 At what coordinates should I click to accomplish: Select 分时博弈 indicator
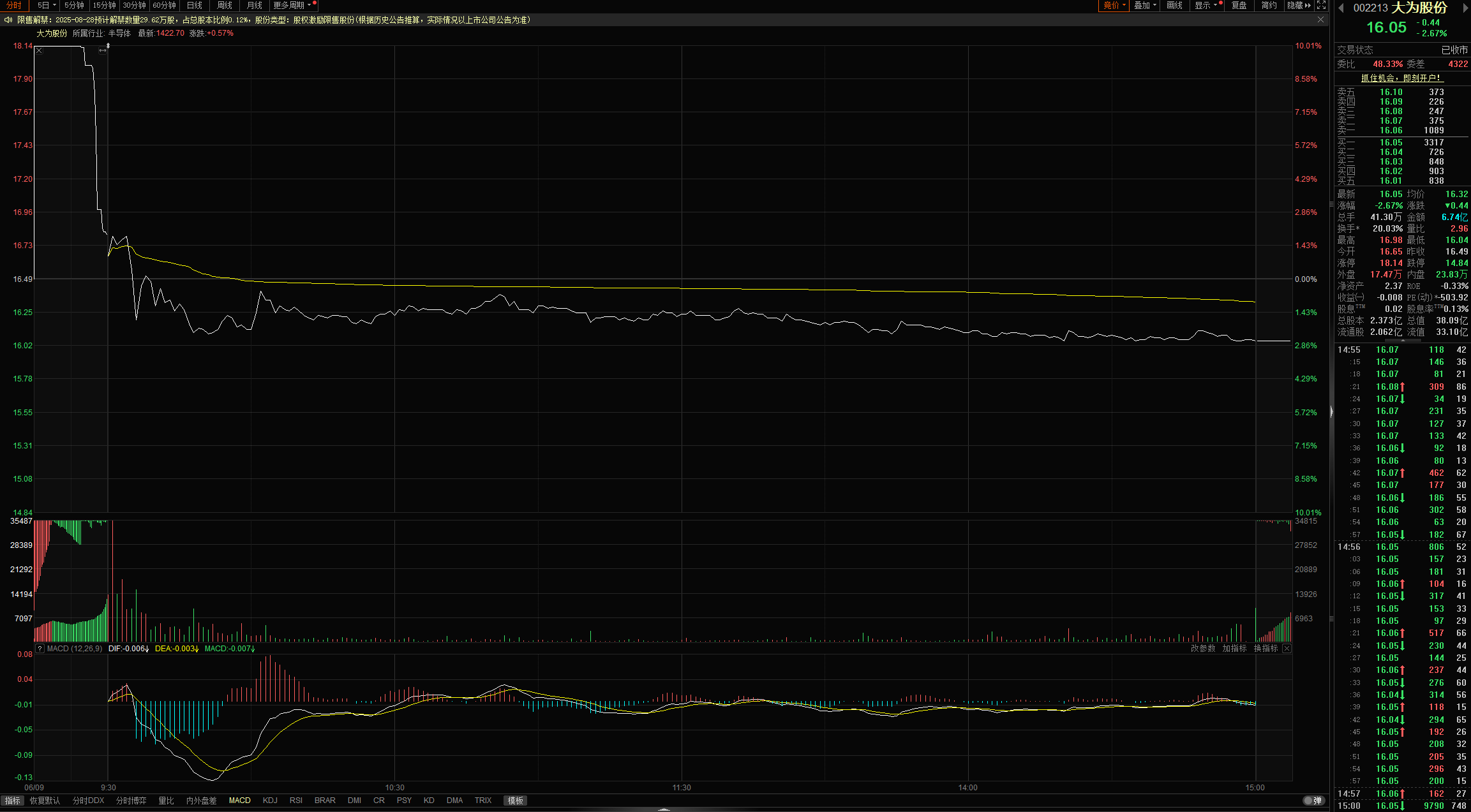[131, 801]
